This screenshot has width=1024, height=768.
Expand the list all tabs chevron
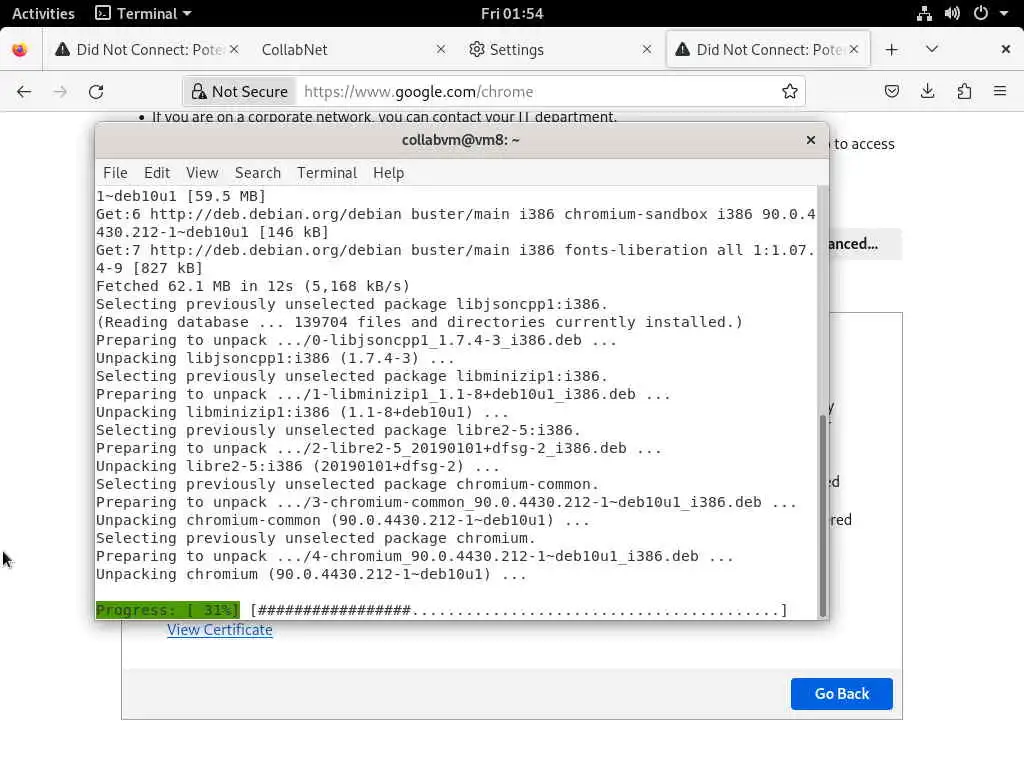coord(932,50)
